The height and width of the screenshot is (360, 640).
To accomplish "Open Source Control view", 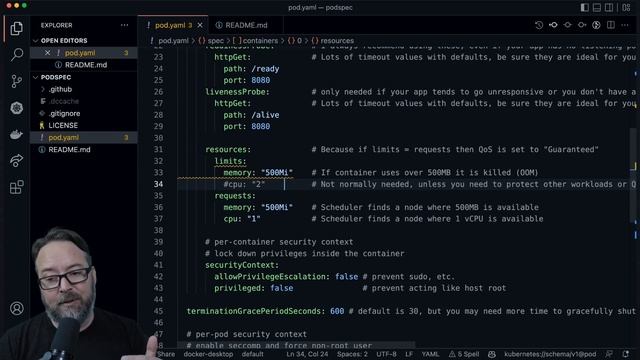I will [16, 81].
